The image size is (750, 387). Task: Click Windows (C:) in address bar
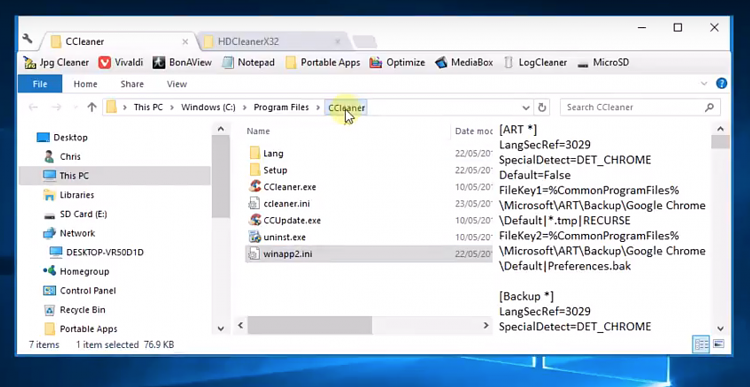coord(208,108)
